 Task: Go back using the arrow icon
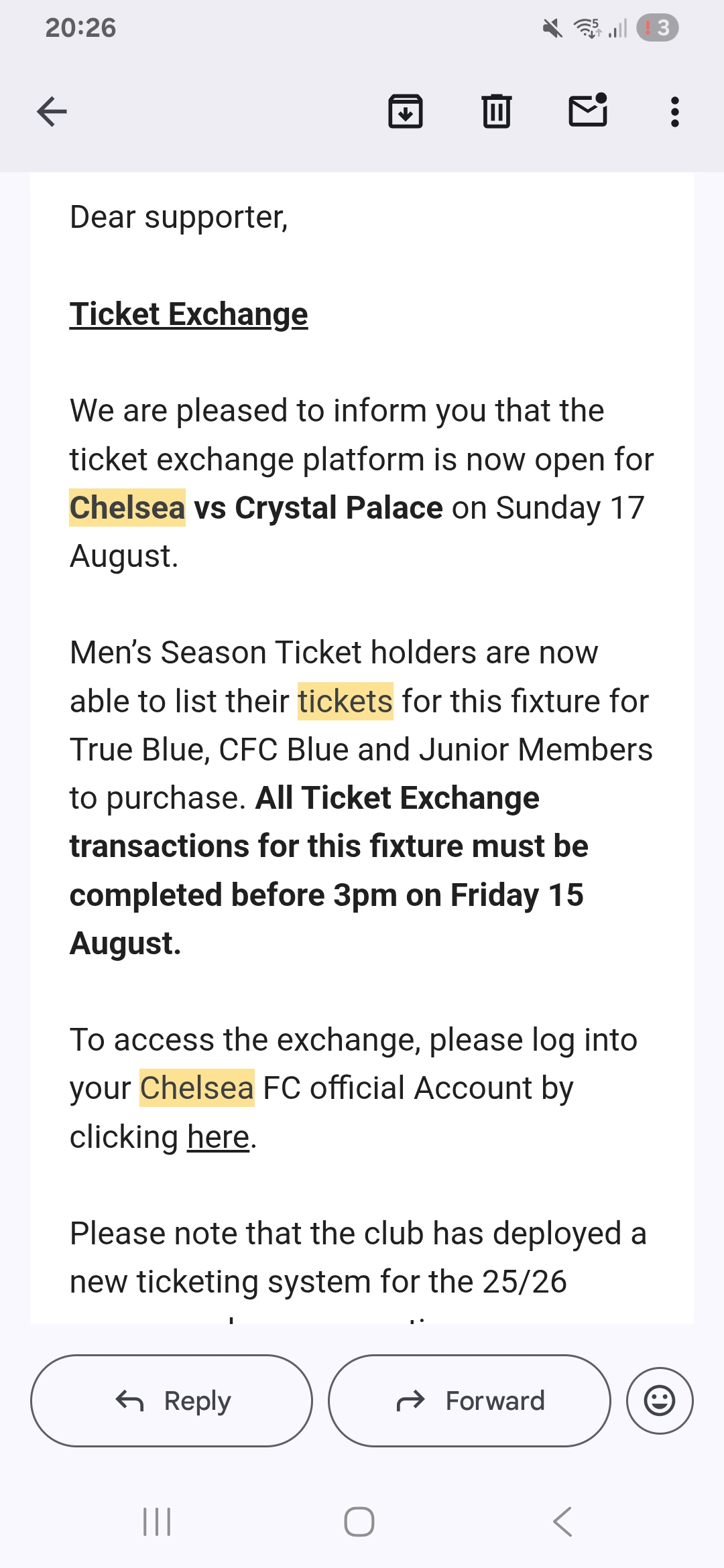pyautogui.click(x=52, y=111)
